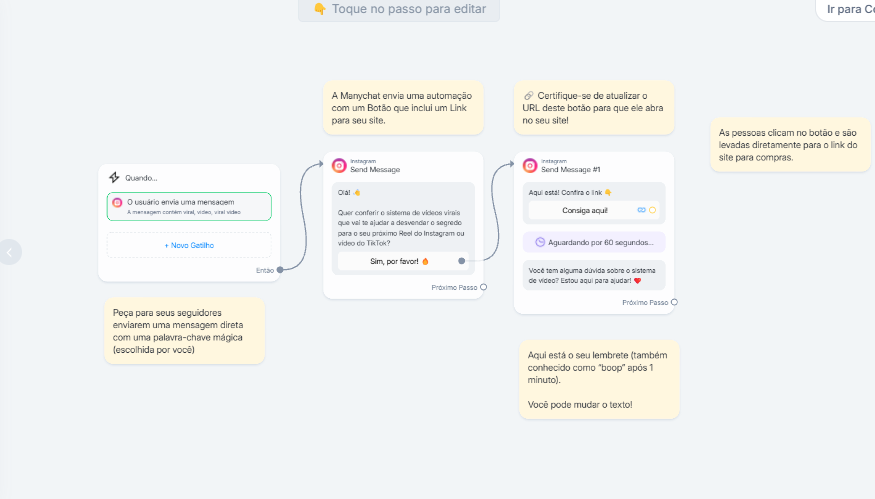Select the yellow note about updating button URL
875x499 pixels.
pyautogui.click(x=593, y=107)
